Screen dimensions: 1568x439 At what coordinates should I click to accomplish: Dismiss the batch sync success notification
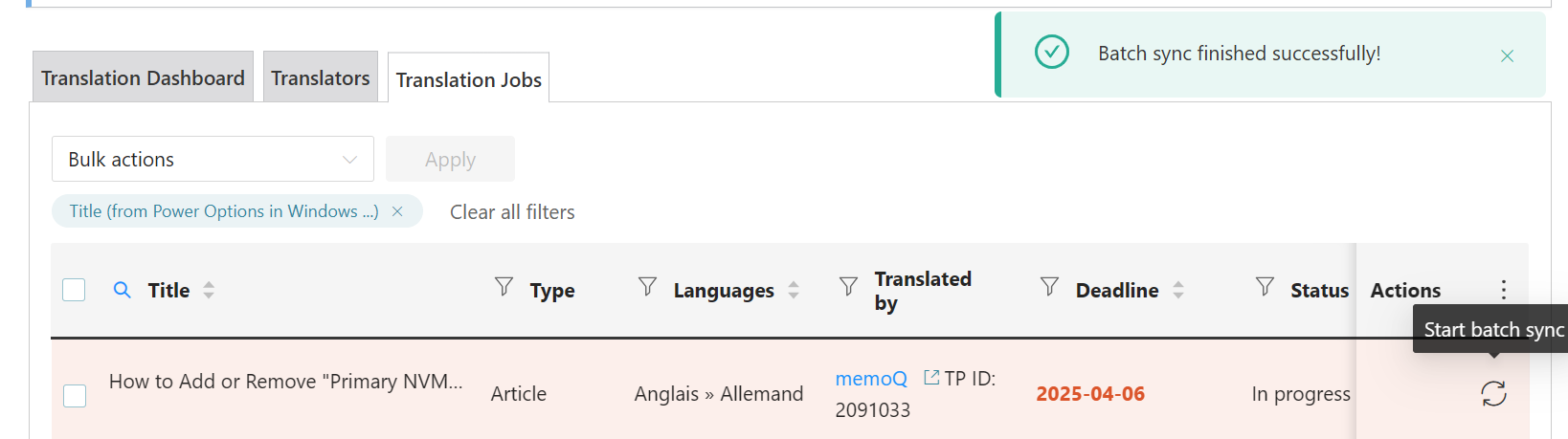coord(1507,55)
